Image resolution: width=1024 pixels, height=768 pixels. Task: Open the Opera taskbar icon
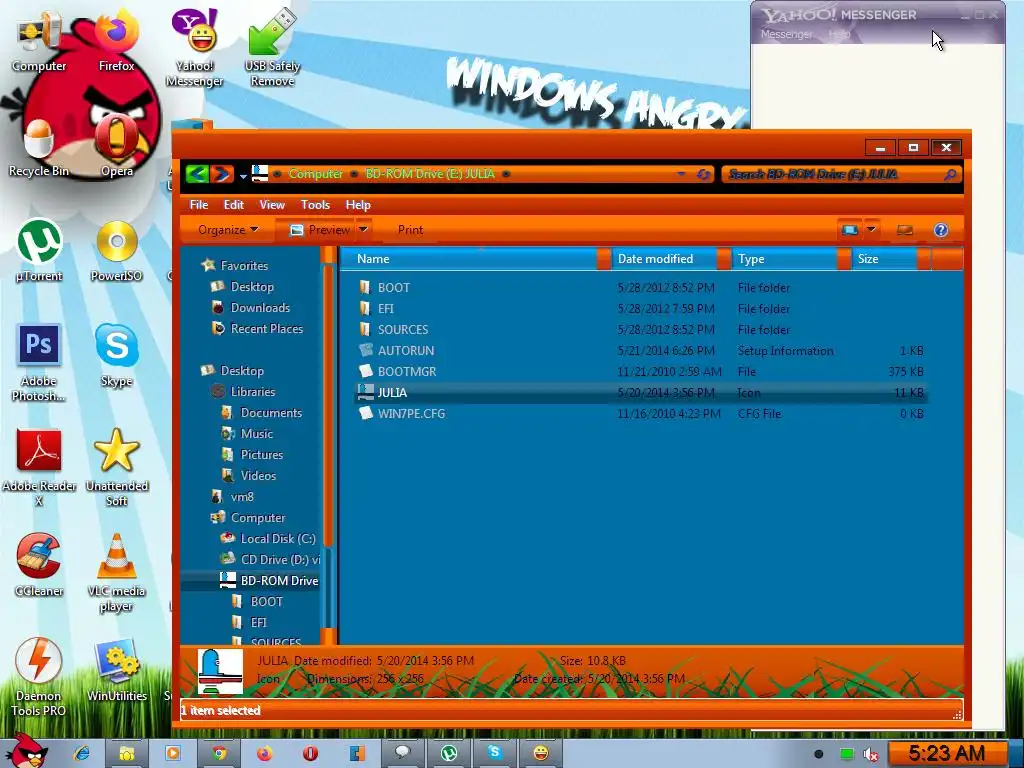(x=310, y=753)
